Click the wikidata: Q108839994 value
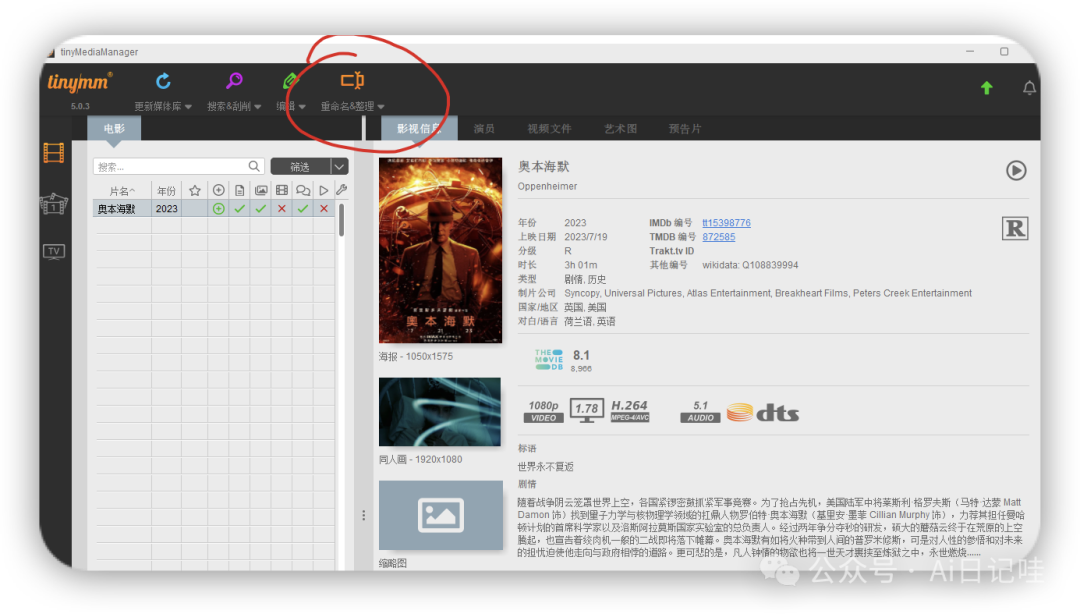 tap(750, 265)
